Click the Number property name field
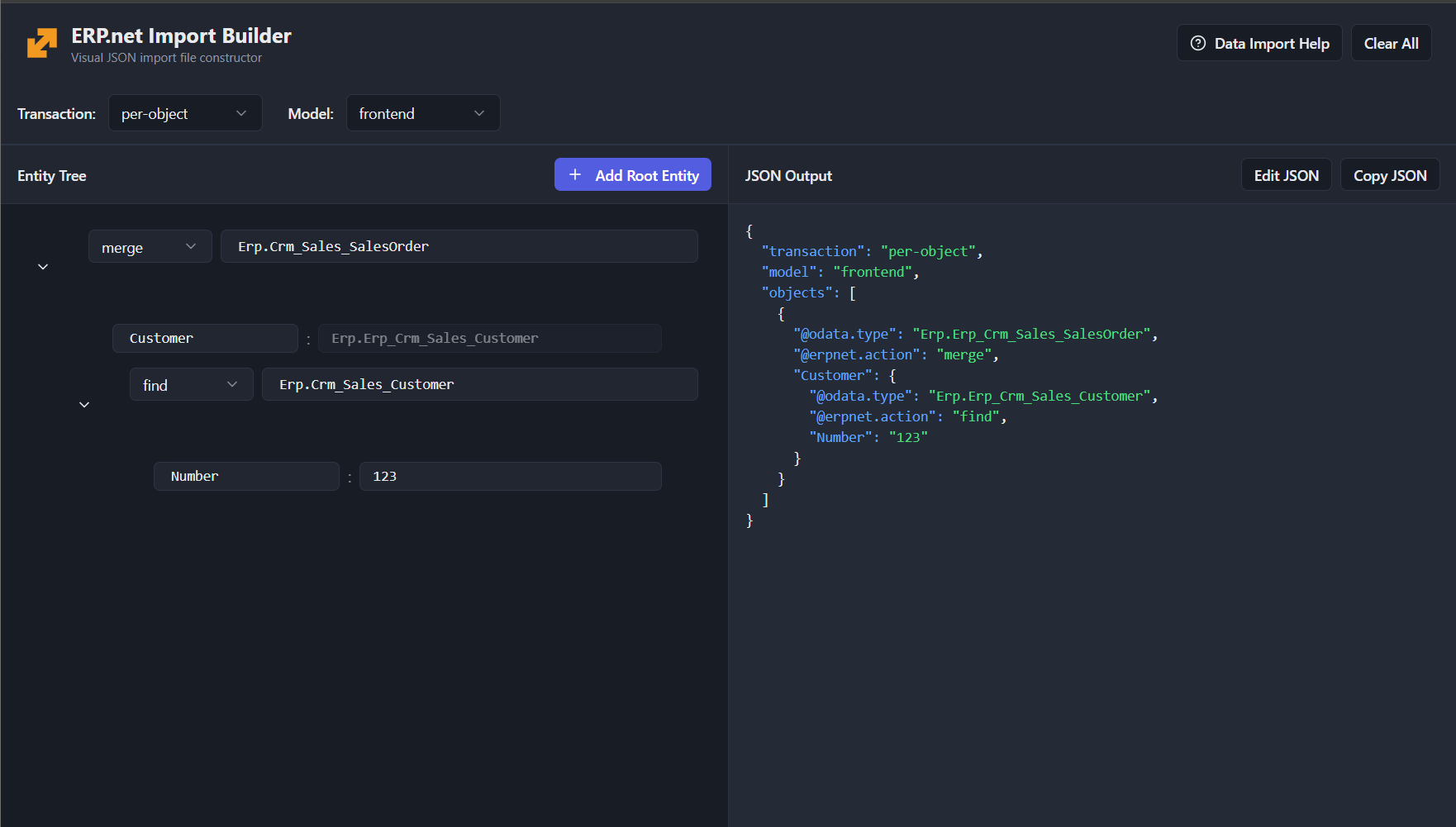The image size is (1456, 827). pos(246,476)
